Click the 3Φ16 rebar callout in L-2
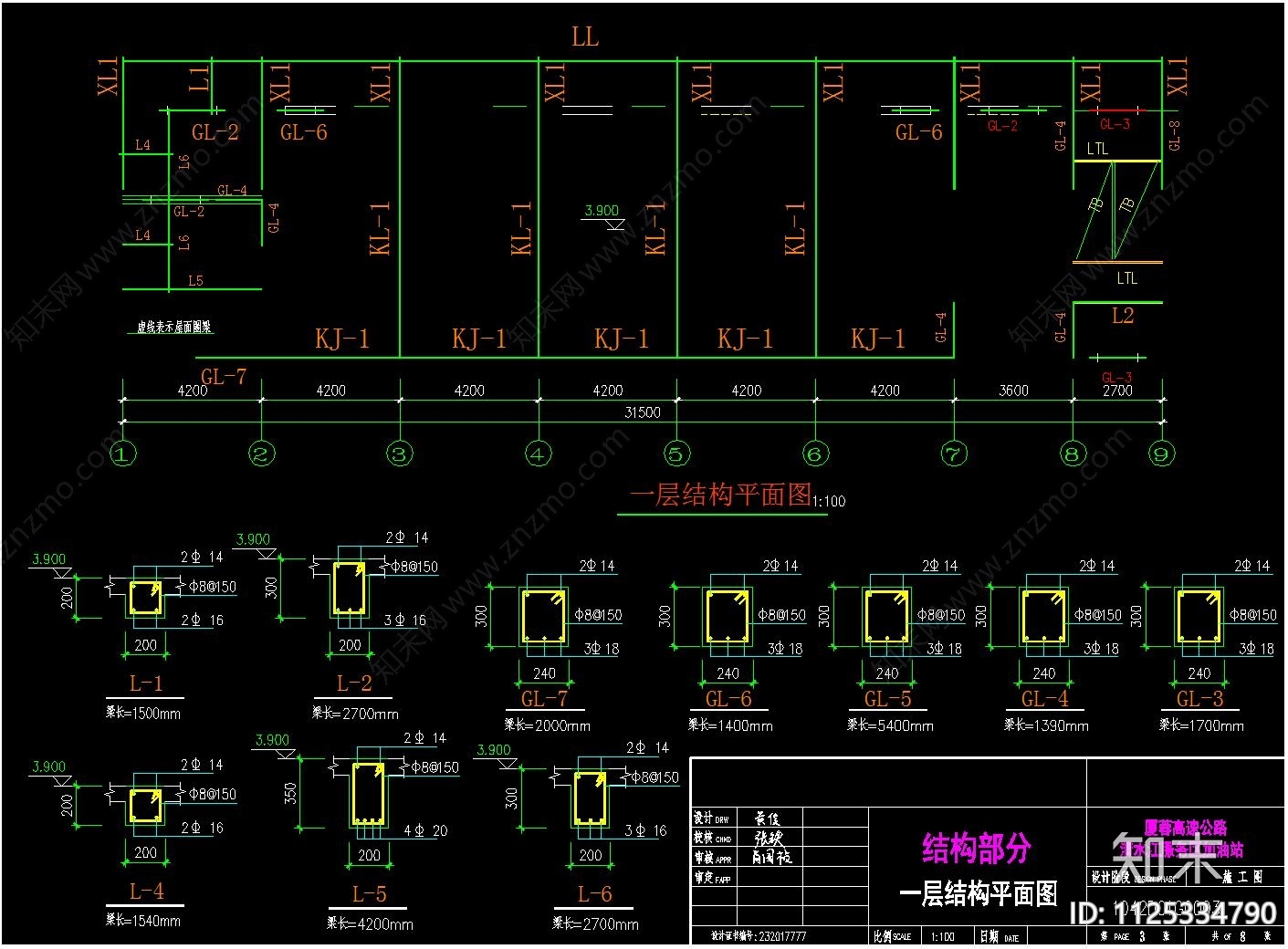This screenshot has width=1288, height=949. [x=405, y=620]
